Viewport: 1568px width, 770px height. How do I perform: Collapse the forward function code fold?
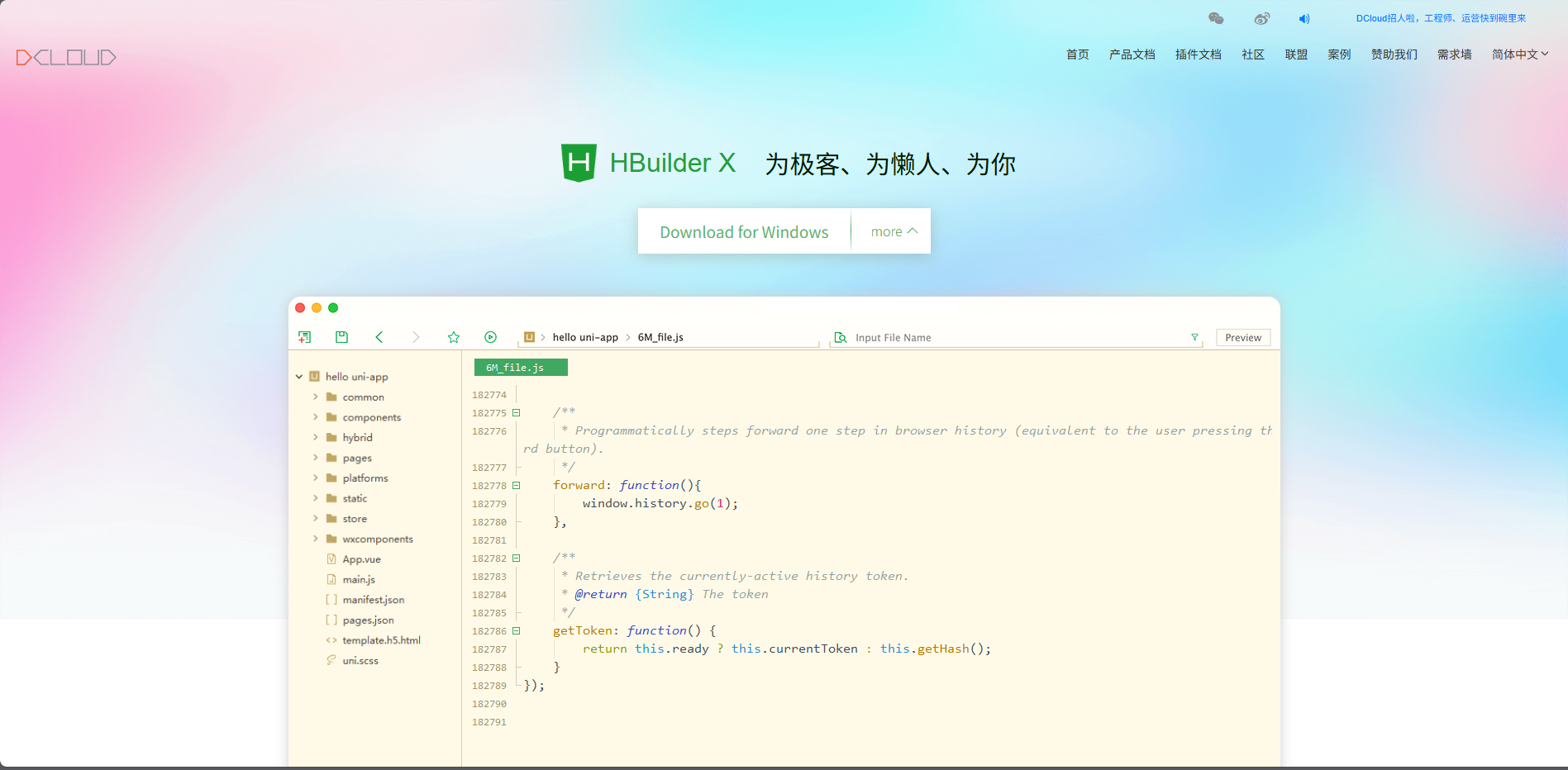516,486
